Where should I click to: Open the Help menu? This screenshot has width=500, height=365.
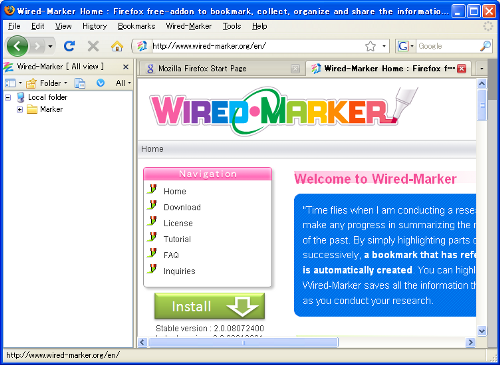click(259, 26)
